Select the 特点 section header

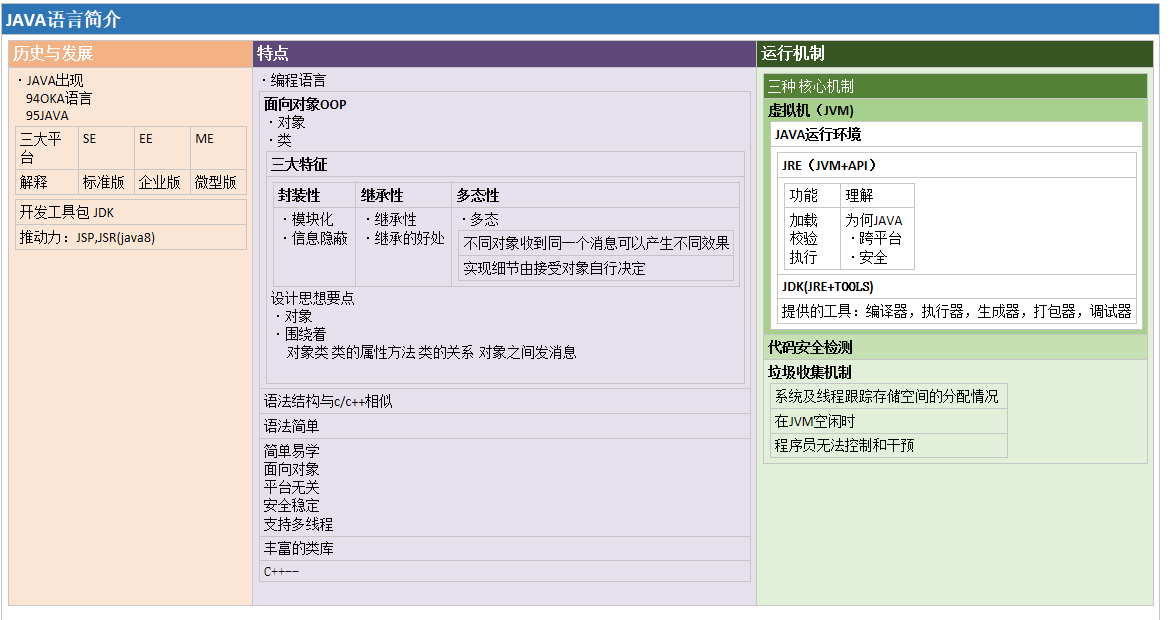tap(504, 54)
